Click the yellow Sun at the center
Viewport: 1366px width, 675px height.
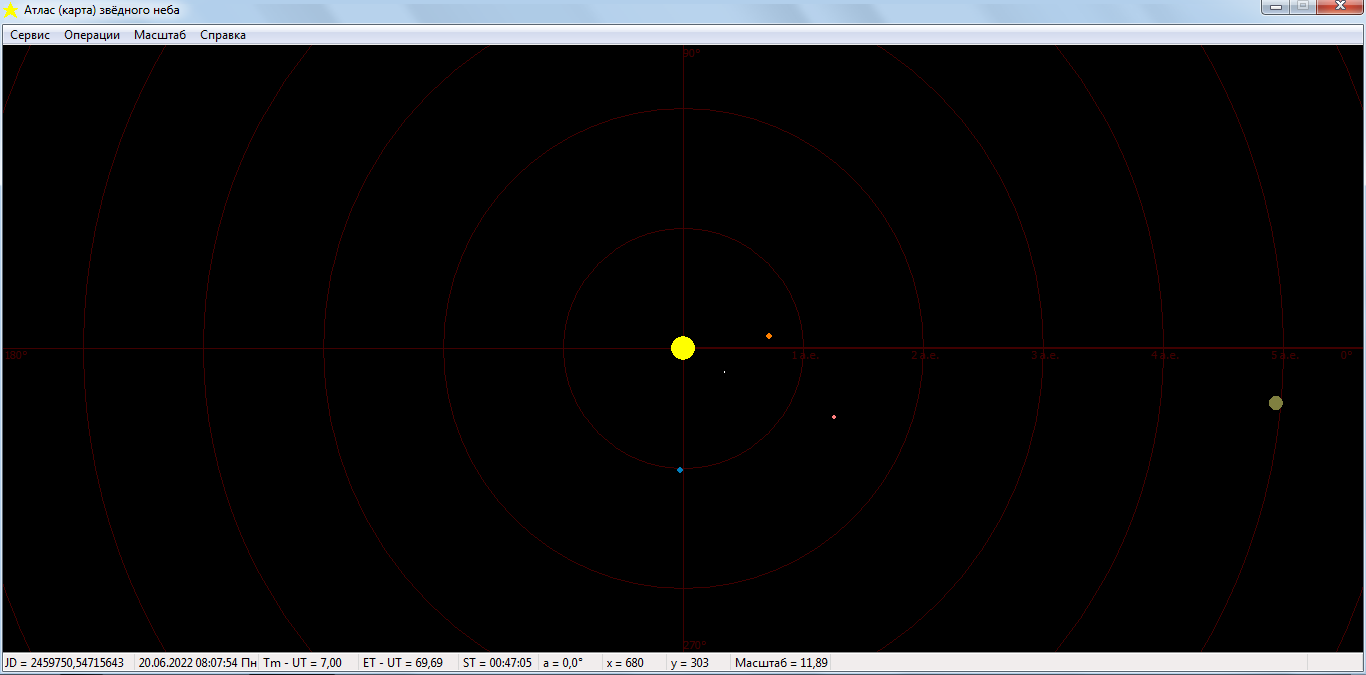click(683, 348)
